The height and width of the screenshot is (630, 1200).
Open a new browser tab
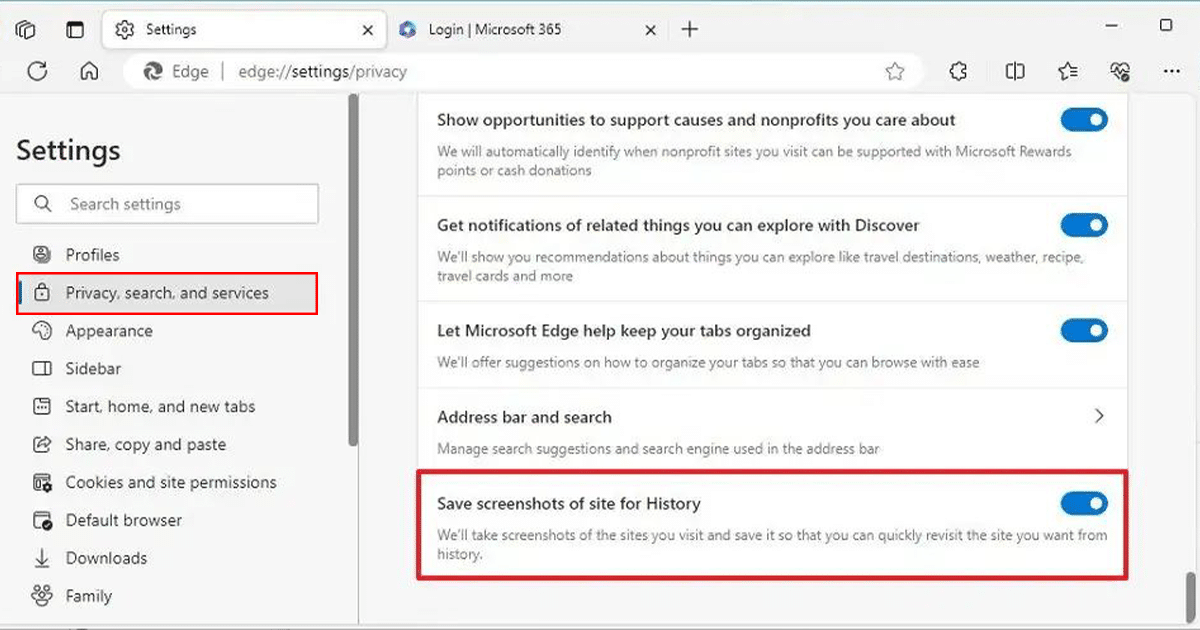(689, 30)
